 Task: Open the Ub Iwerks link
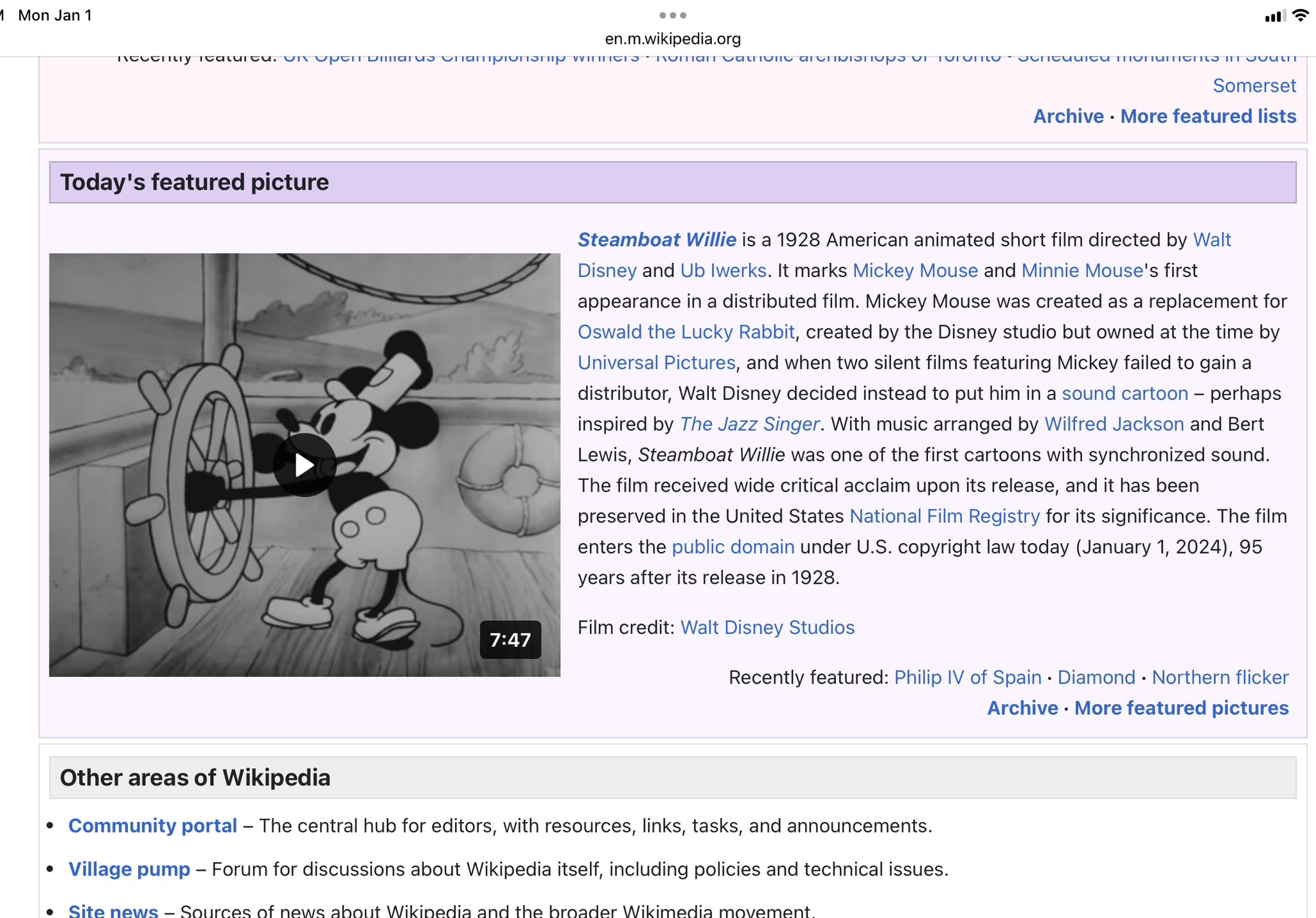[724, 271]
